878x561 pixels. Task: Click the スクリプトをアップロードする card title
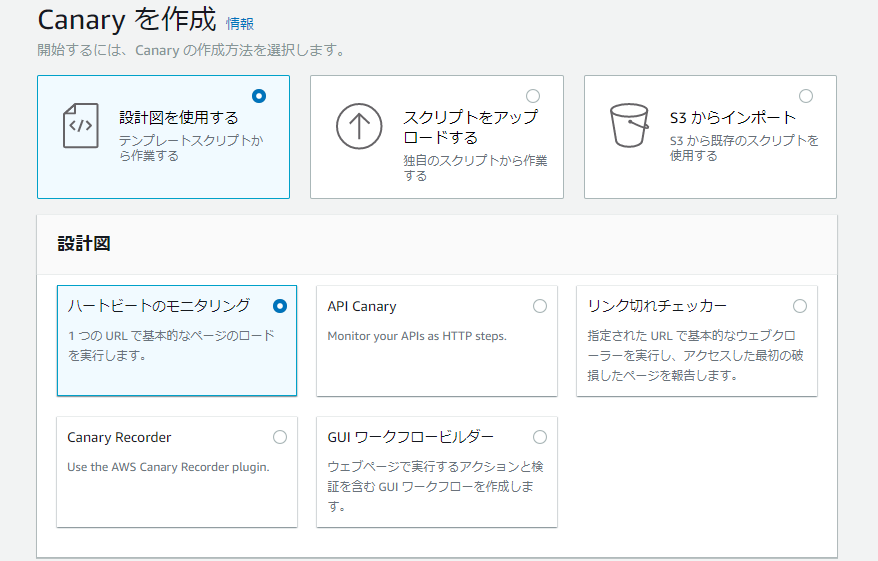point(470,127)
